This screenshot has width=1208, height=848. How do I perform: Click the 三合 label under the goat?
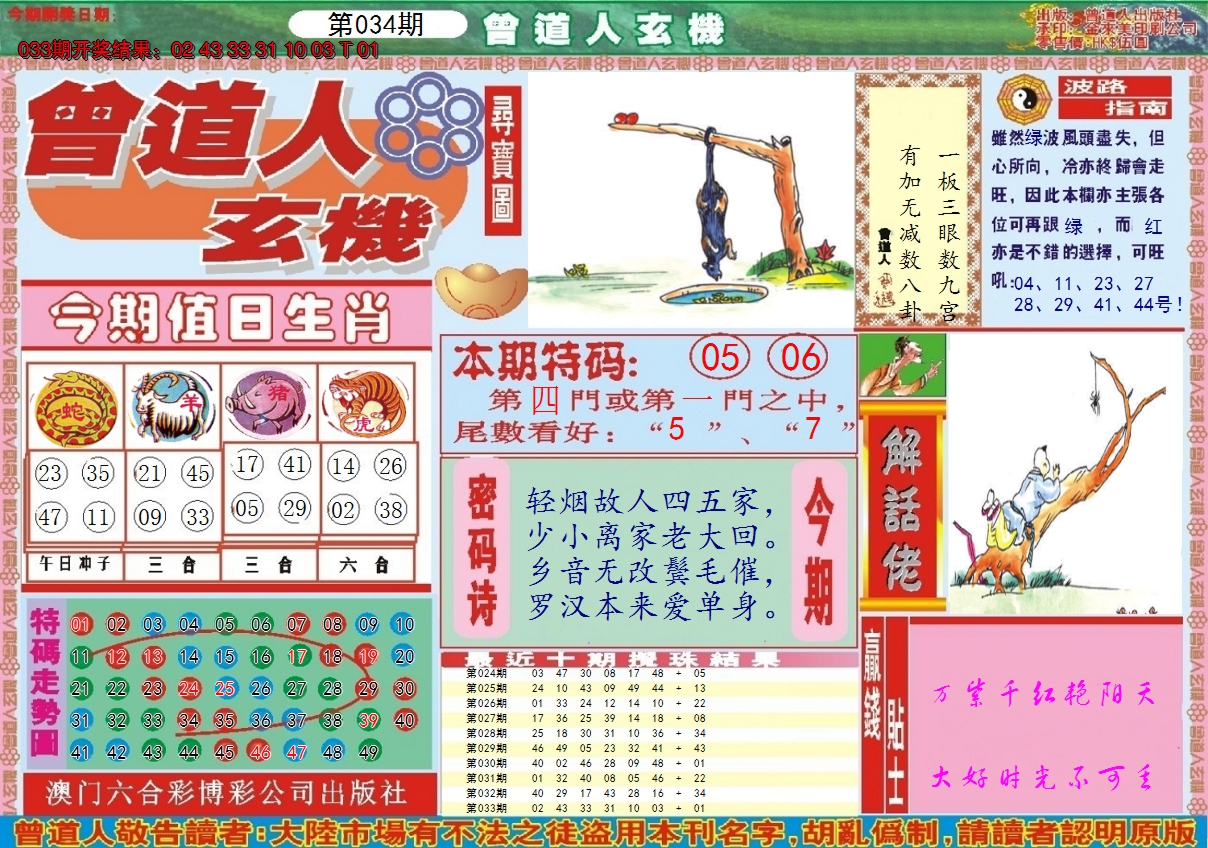(x=172, y=565)
